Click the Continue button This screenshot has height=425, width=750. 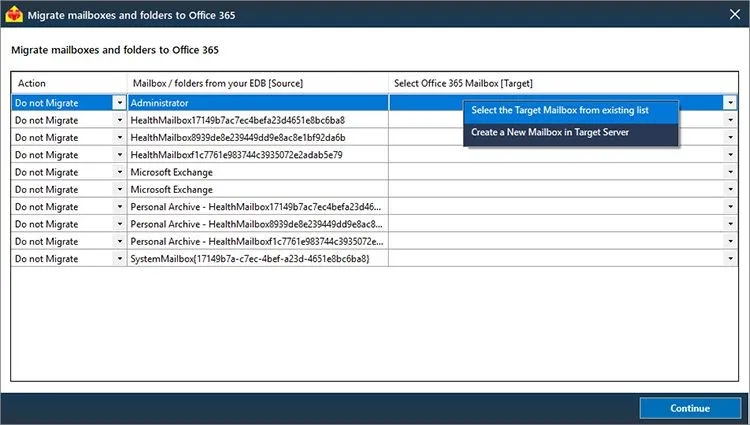point(690,408)
